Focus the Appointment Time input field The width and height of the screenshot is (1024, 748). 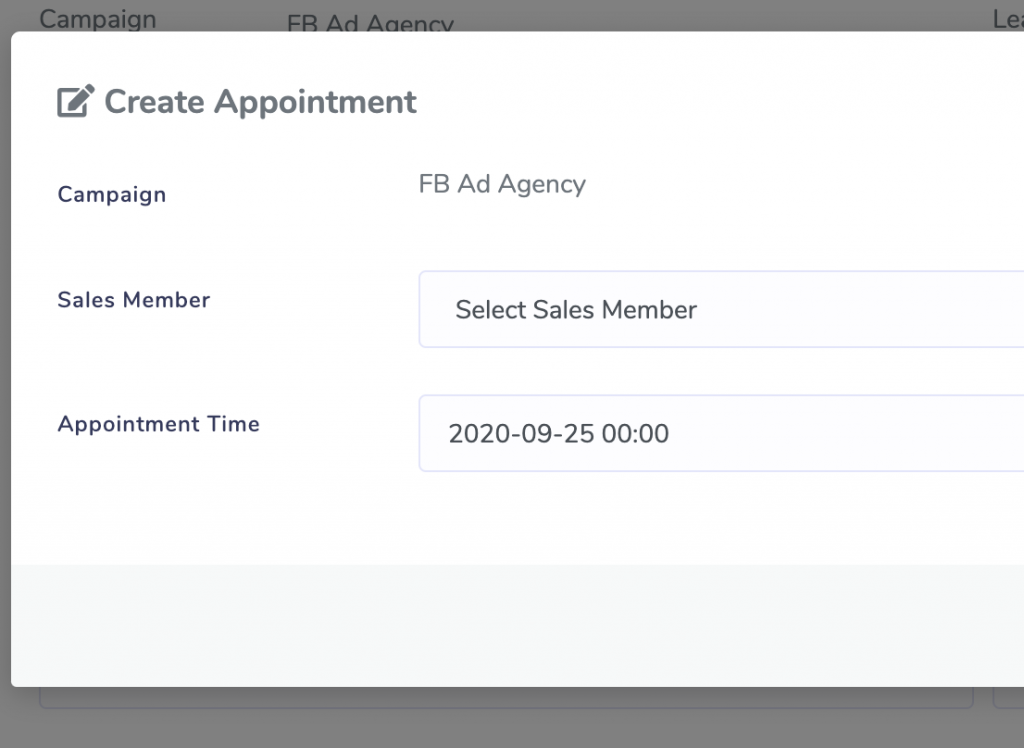click(720, 433)
